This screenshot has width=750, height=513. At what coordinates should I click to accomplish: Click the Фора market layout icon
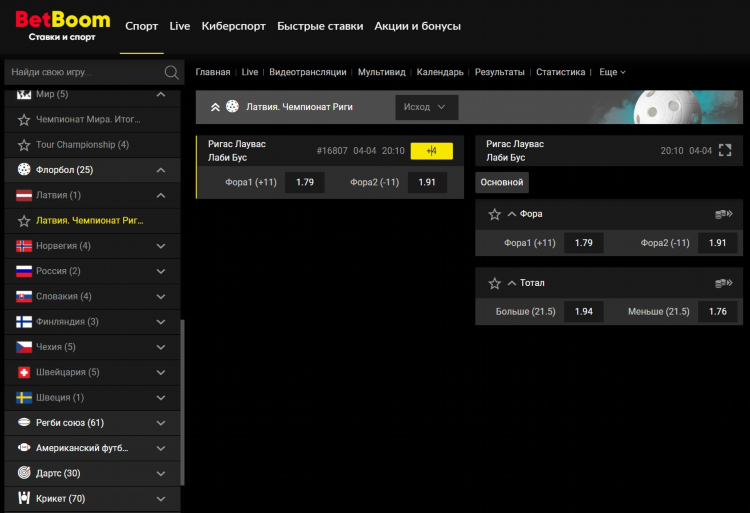tap(724, 214)
